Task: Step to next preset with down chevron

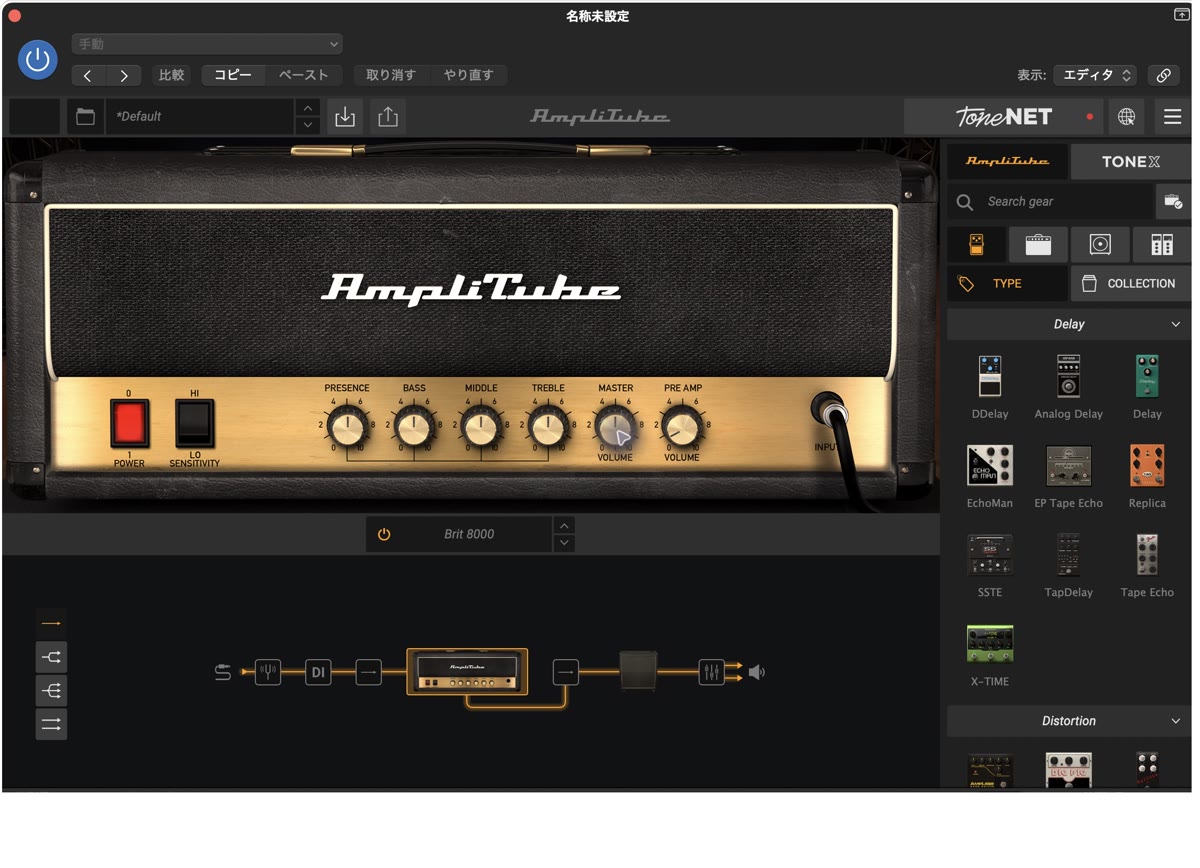Action: point(308,126)
